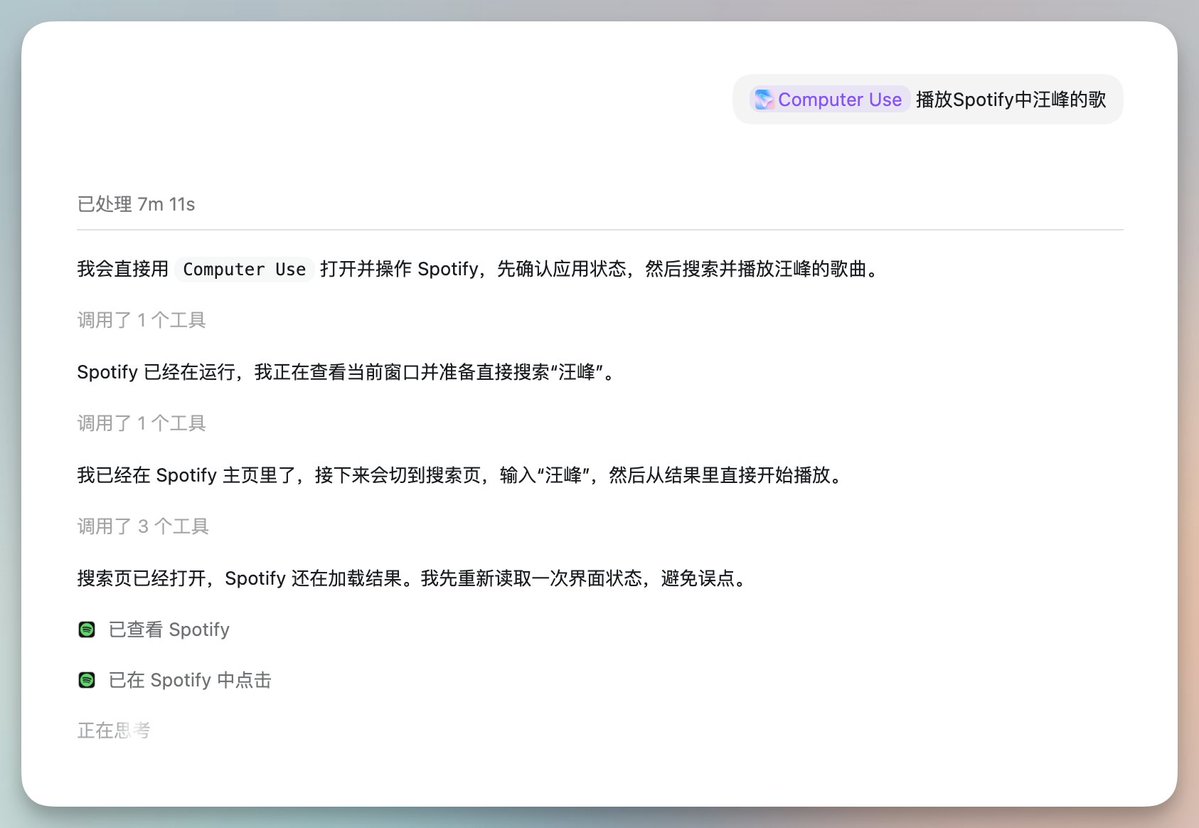Screen dimensions: 1199x828
Task: Click the Computer Use icon in prompt bubble
Action: click(x=763, y=99)
